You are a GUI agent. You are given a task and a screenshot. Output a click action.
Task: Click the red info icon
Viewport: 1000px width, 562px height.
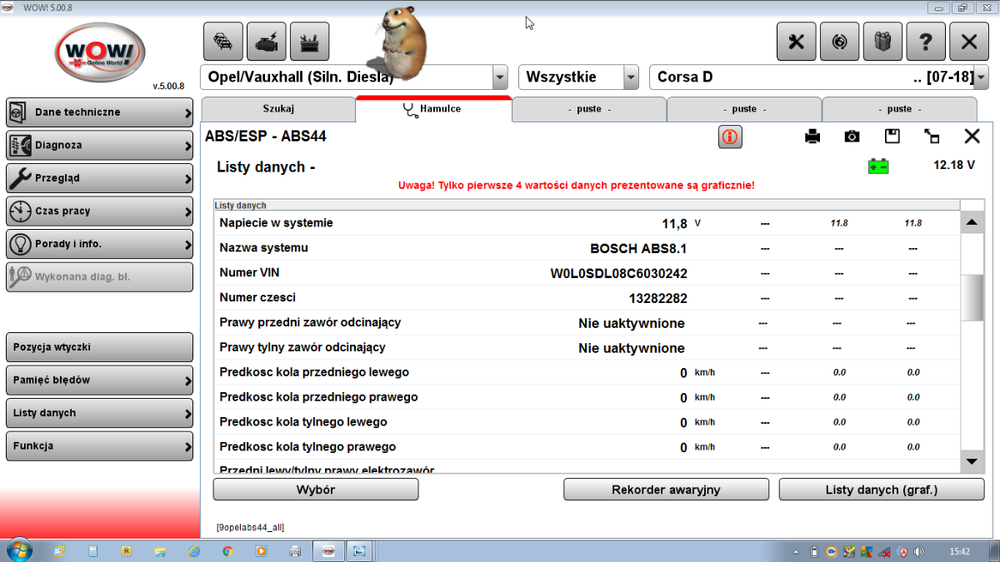(730, 137)
